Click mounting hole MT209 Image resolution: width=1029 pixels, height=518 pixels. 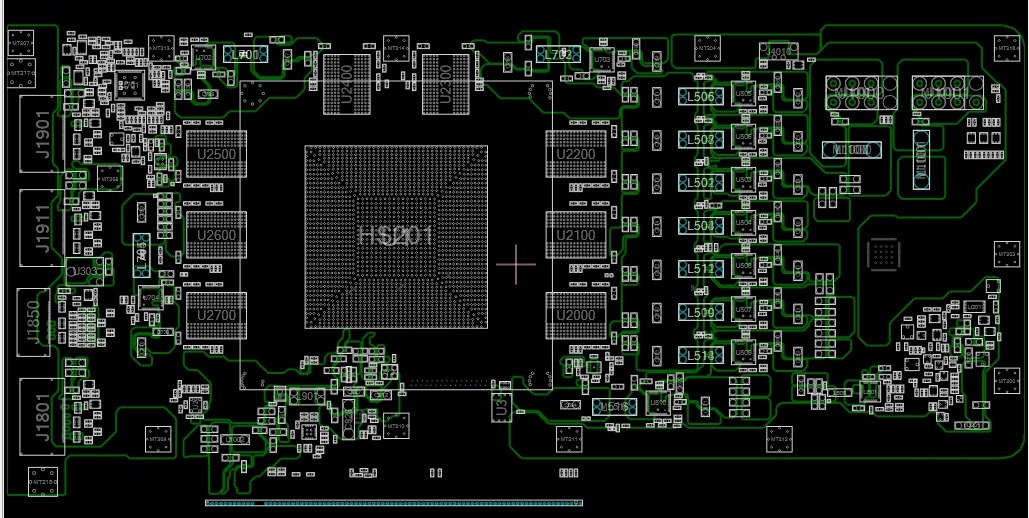tap(158, 439)
